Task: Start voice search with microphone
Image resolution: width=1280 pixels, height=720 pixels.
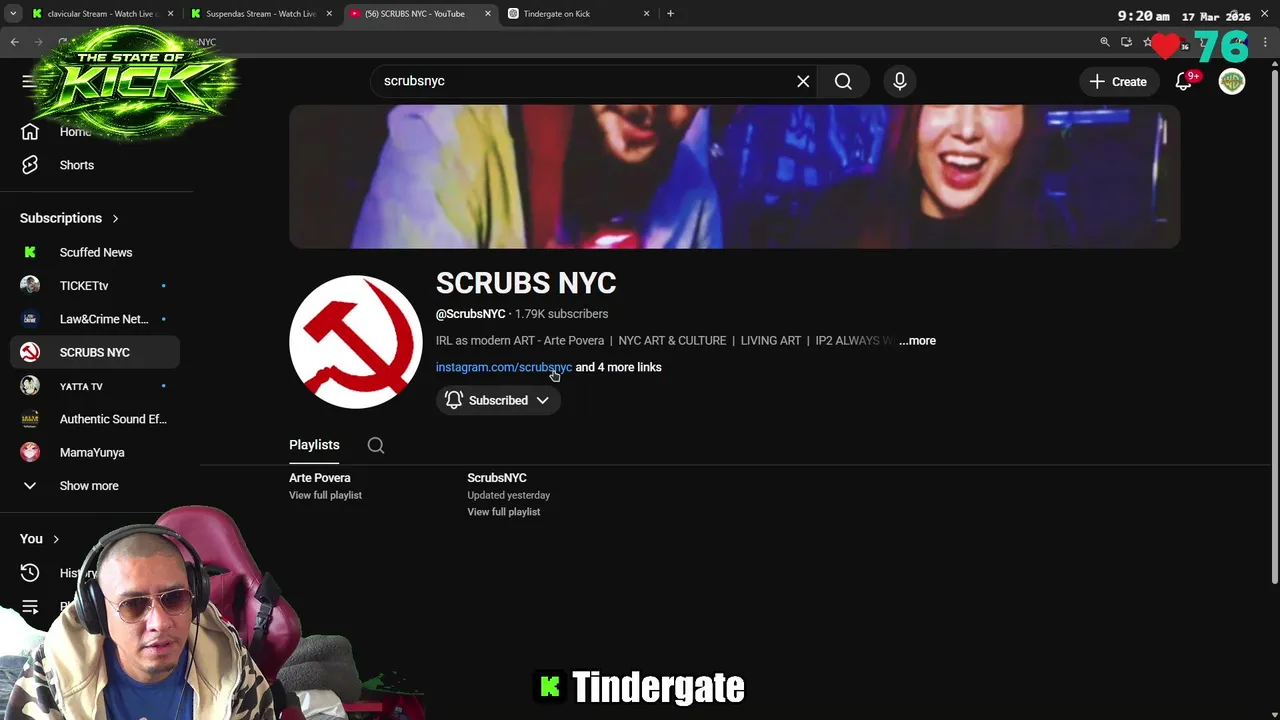Action: point(900,81)
